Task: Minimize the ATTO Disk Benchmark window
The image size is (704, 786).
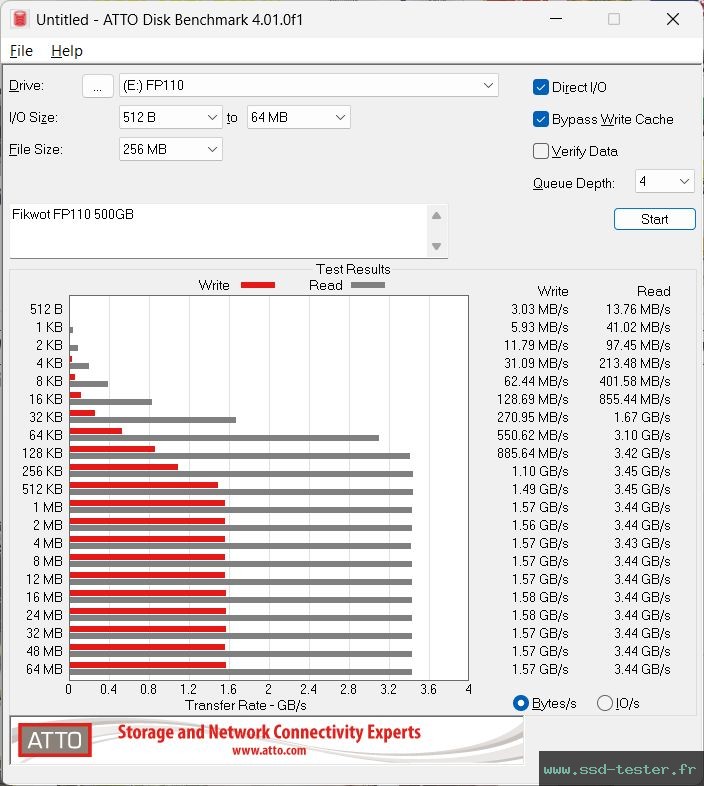Action: 556,19
